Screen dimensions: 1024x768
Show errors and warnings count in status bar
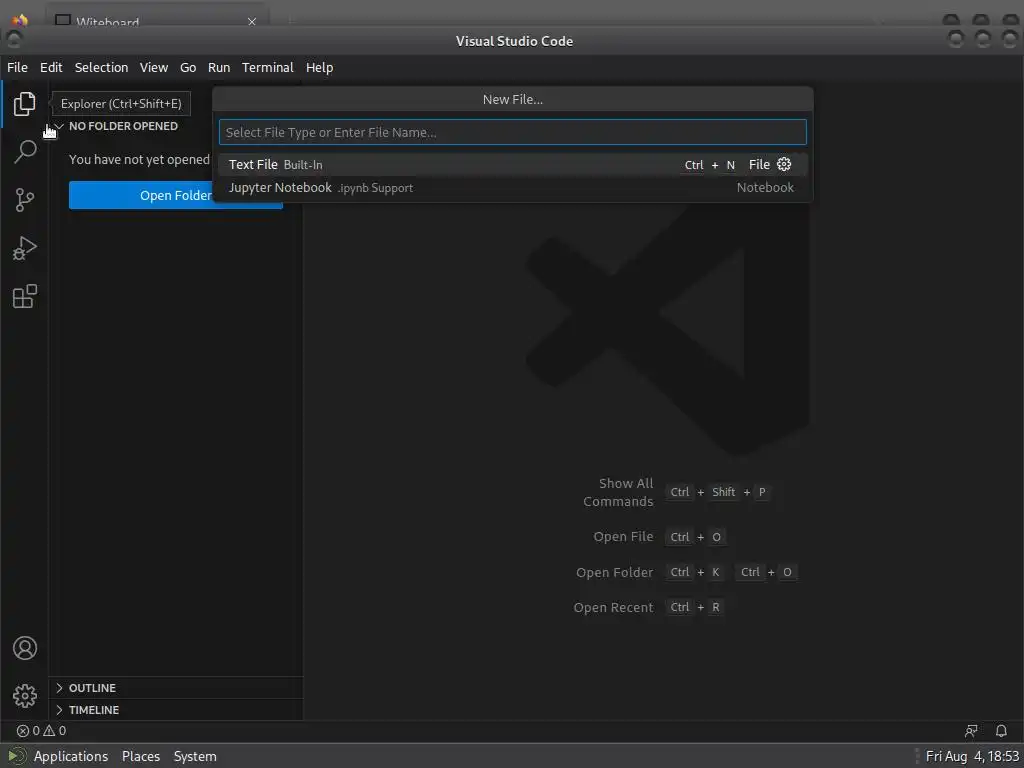41,731
